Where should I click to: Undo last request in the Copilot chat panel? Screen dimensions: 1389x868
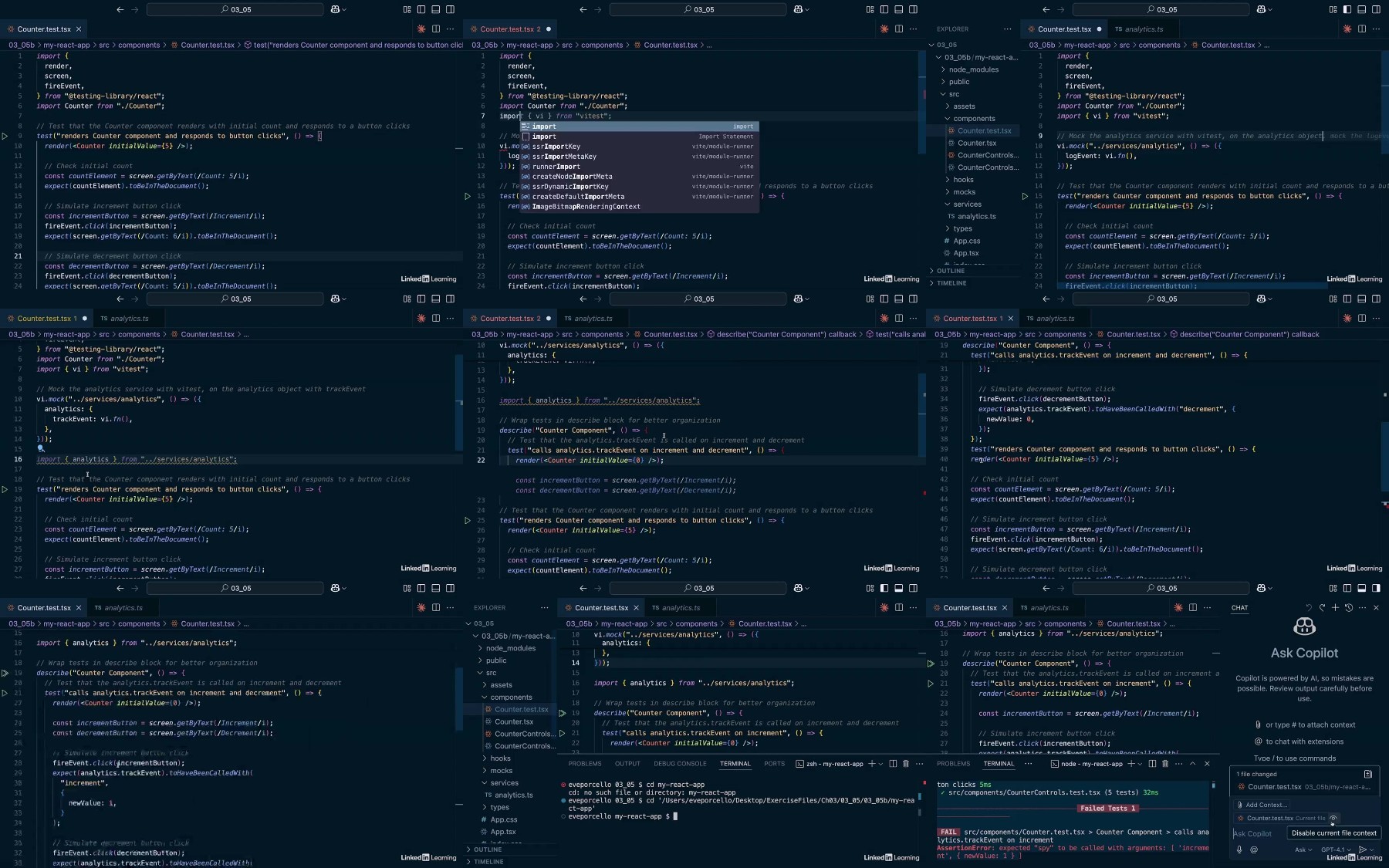[1309, 608]
